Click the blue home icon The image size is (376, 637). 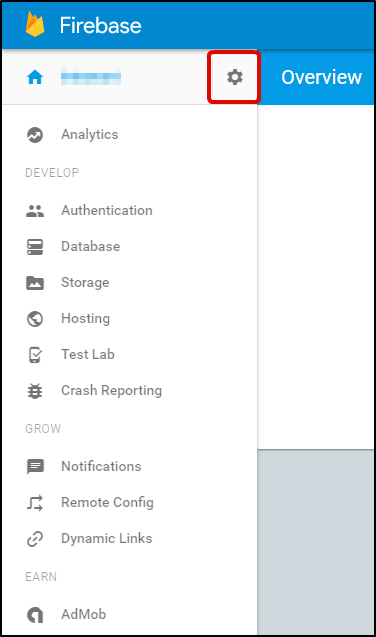click(x=35, y=77)
